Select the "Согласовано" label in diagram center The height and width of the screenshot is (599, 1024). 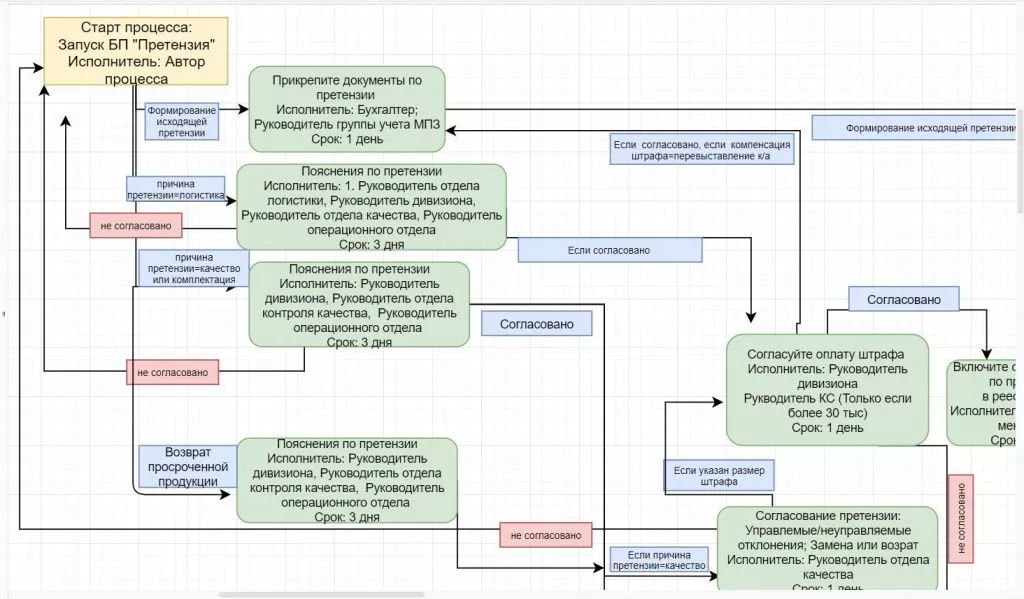(537, 324)
